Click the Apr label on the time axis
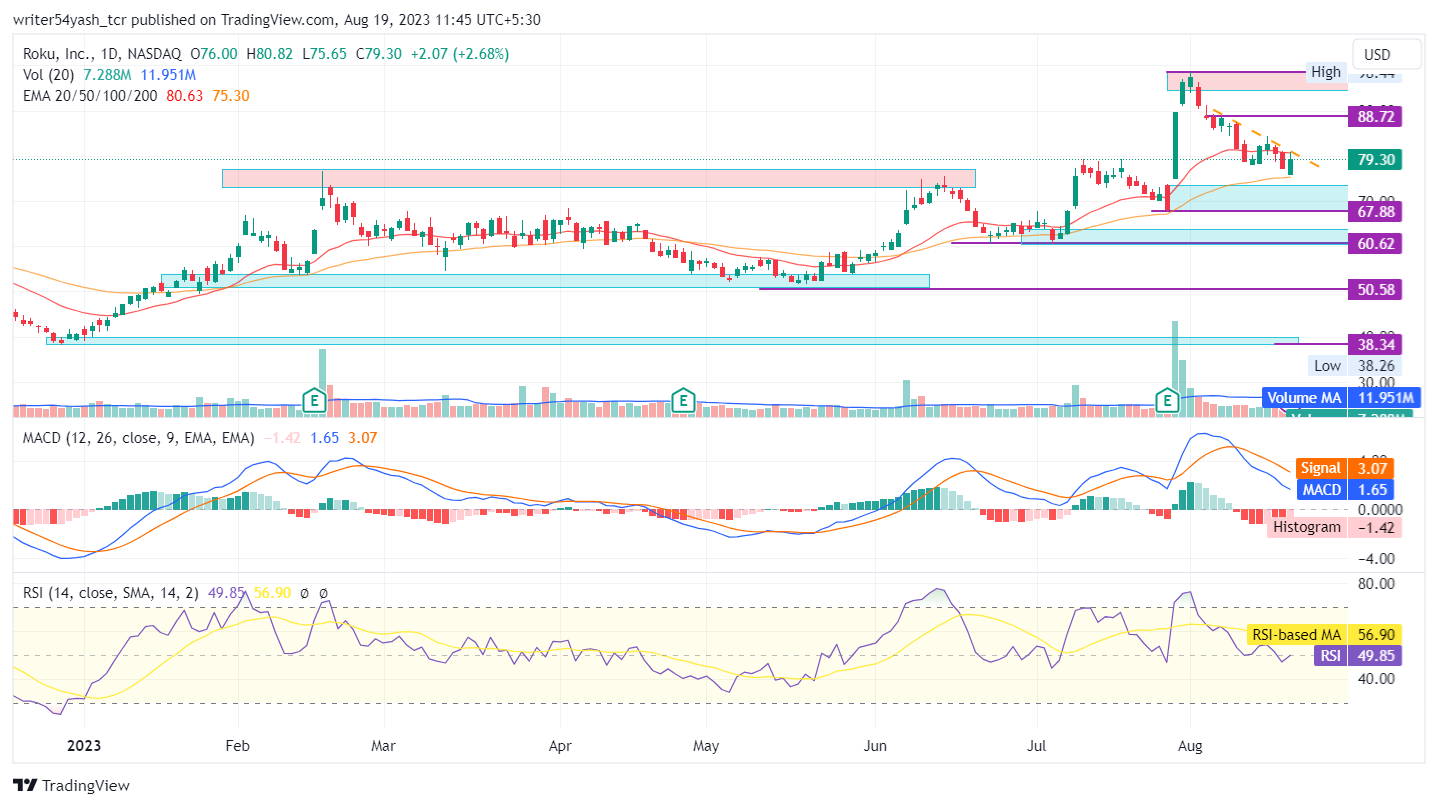 click(560, 745)
